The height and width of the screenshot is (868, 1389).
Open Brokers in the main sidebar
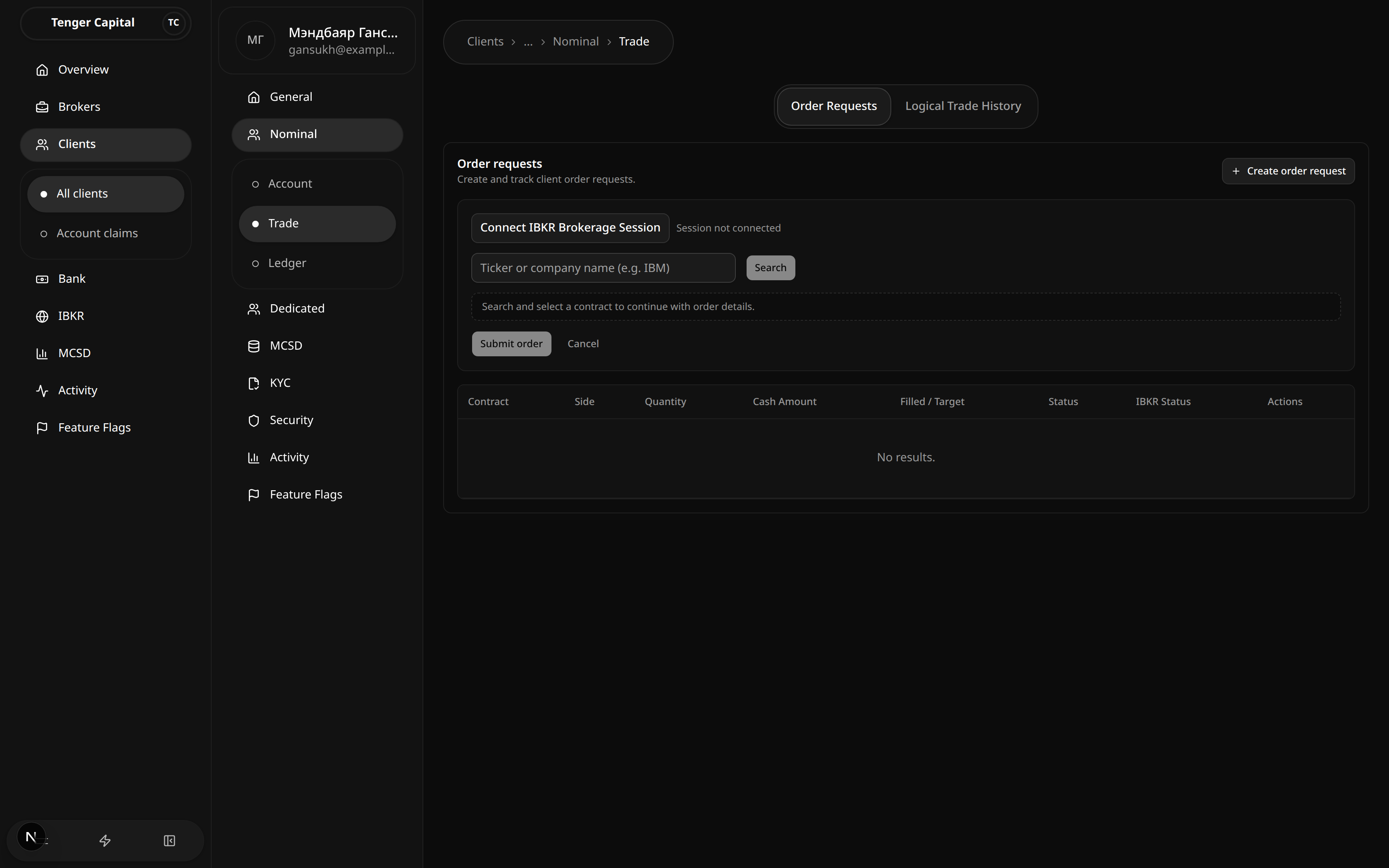105,107
